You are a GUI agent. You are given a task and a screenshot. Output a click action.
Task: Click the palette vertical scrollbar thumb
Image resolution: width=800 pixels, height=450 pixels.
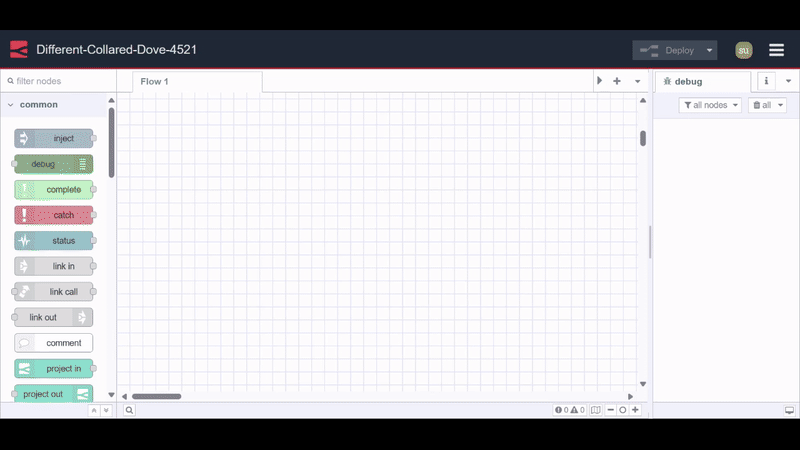[111, 143]
